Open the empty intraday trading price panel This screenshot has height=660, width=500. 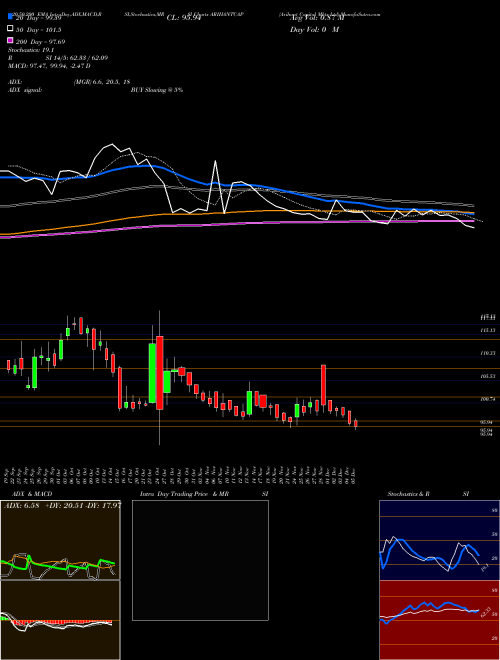tap(200, 560)
